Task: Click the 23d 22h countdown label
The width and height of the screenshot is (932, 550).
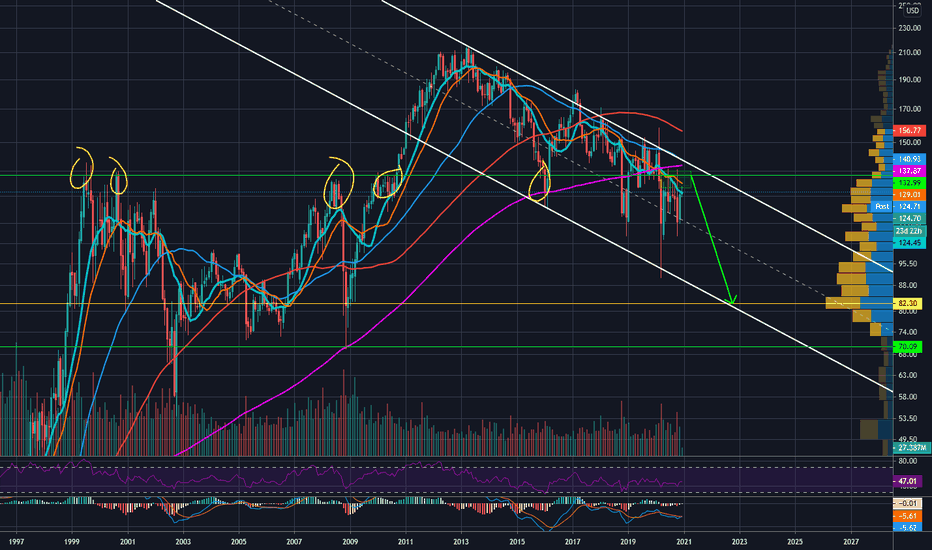Action: coord(909,231)
